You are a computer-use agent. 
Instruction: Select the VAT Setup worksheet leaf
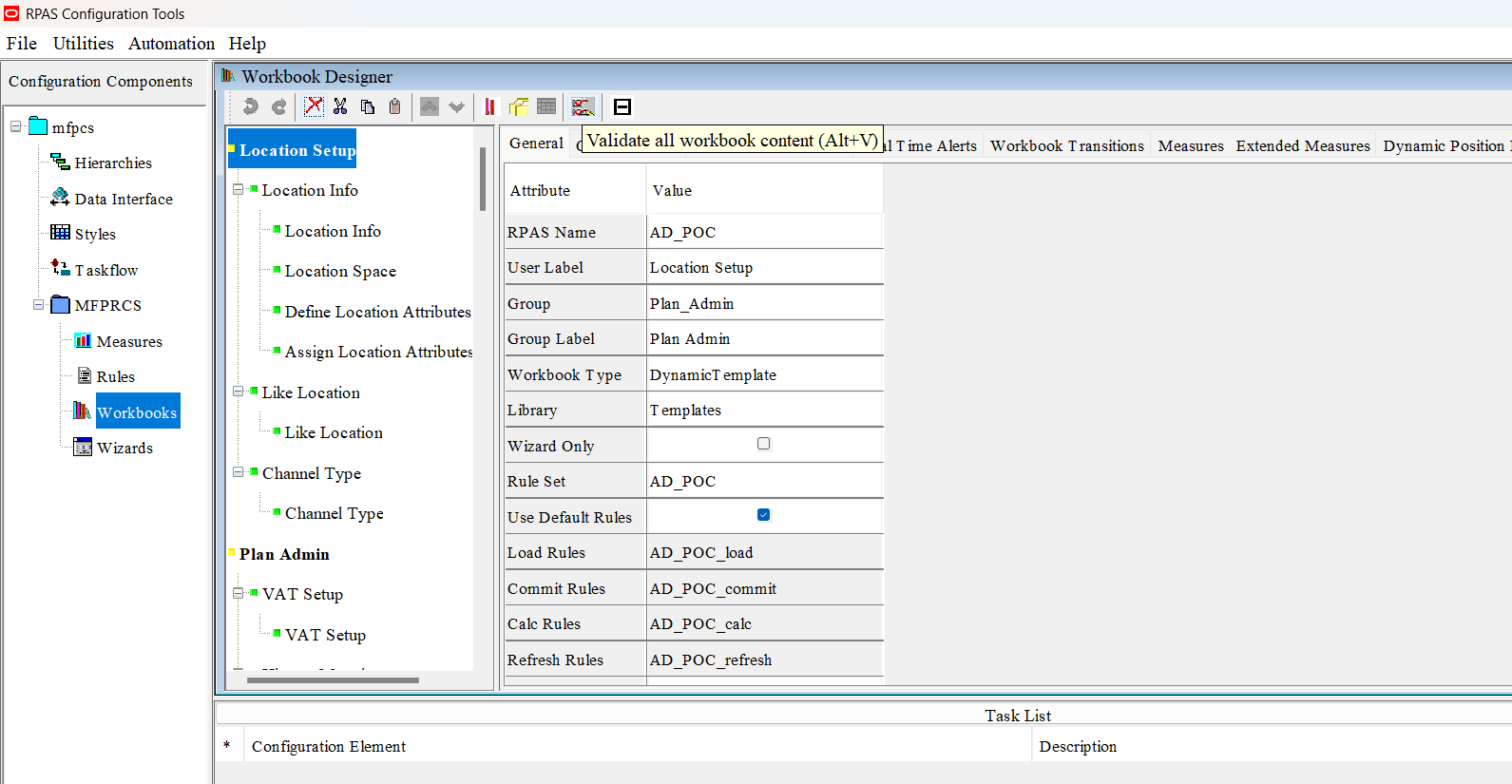[325, 635]
